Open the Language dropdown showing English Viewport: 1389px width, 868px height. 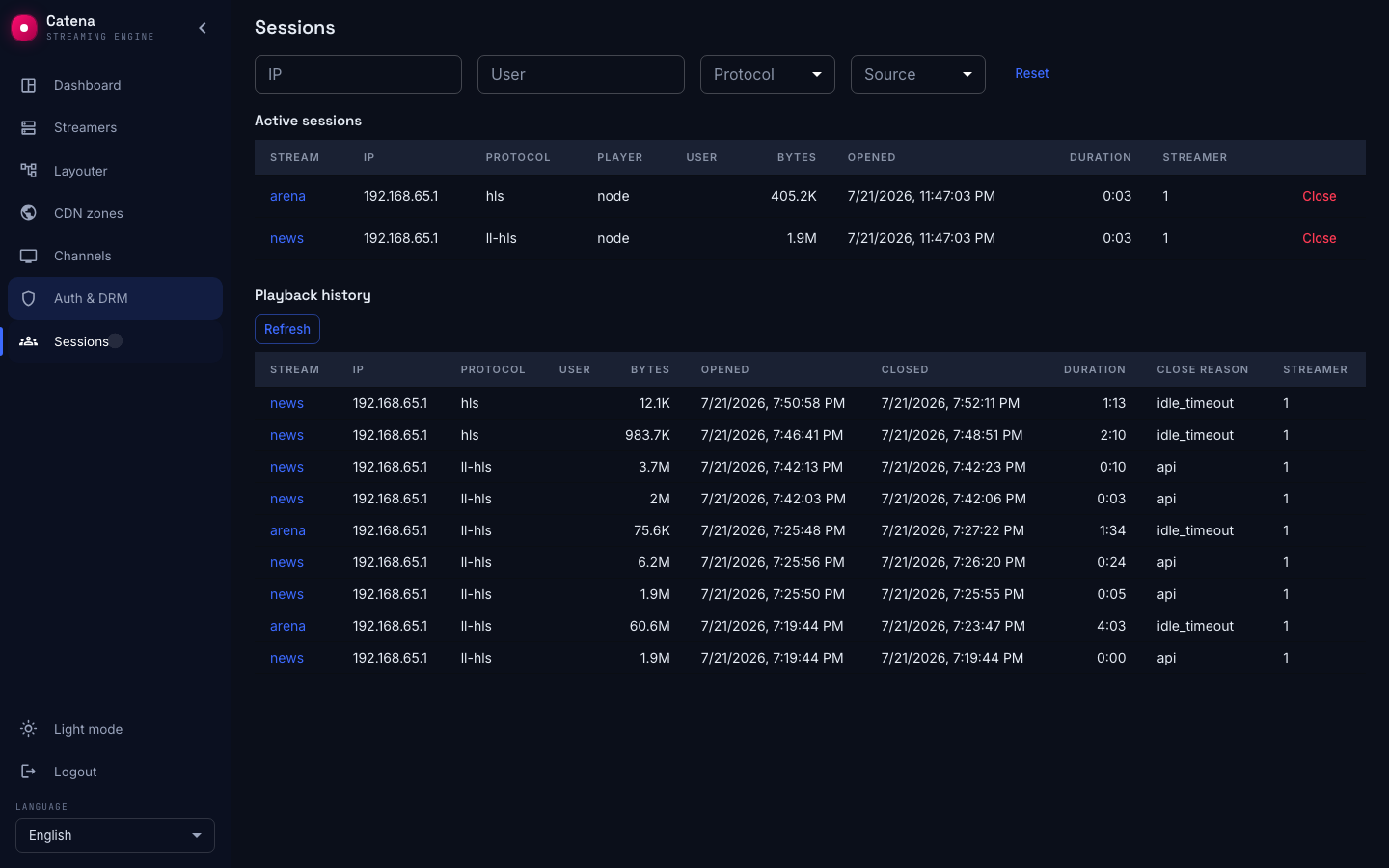tap(115, 835)
